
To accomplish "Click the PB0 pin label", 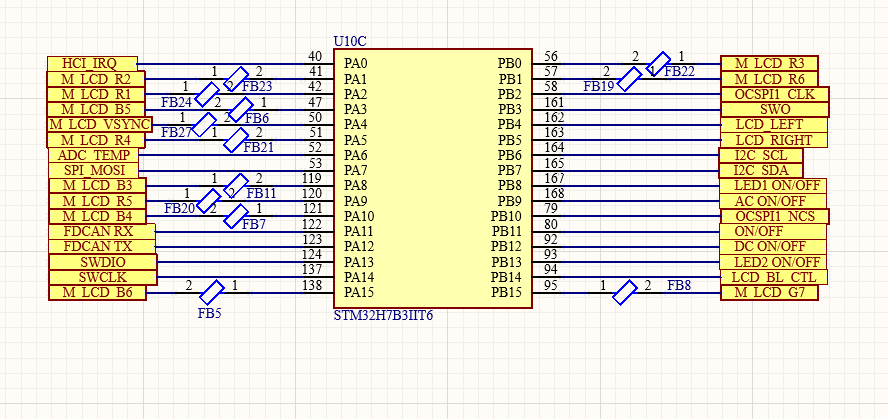I will click(510, 63).
